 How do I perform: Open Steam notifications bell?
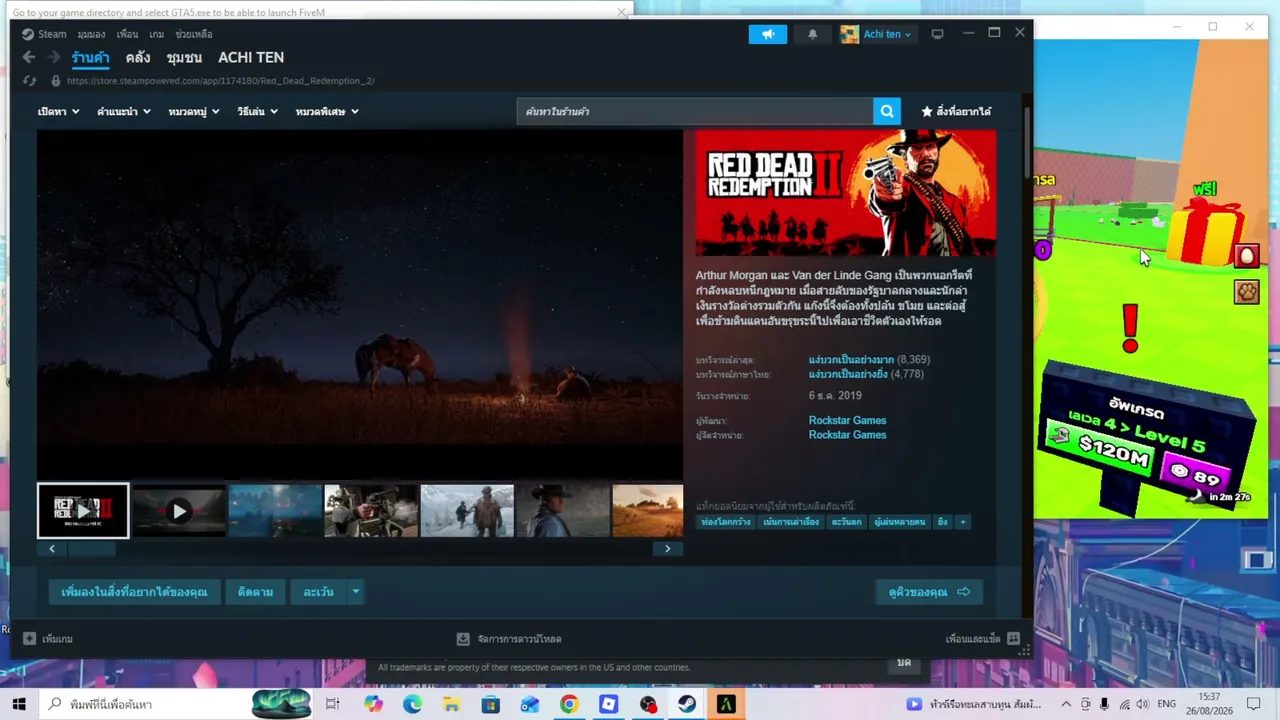(x=812, y=34)
